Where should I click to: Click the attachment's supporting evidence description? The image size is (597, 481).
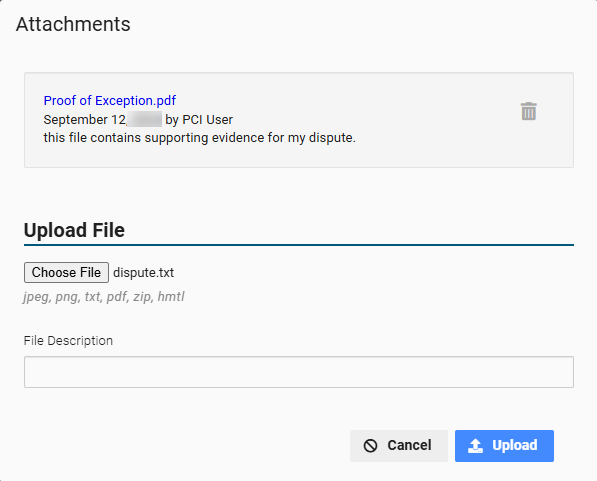coord(200,137)
